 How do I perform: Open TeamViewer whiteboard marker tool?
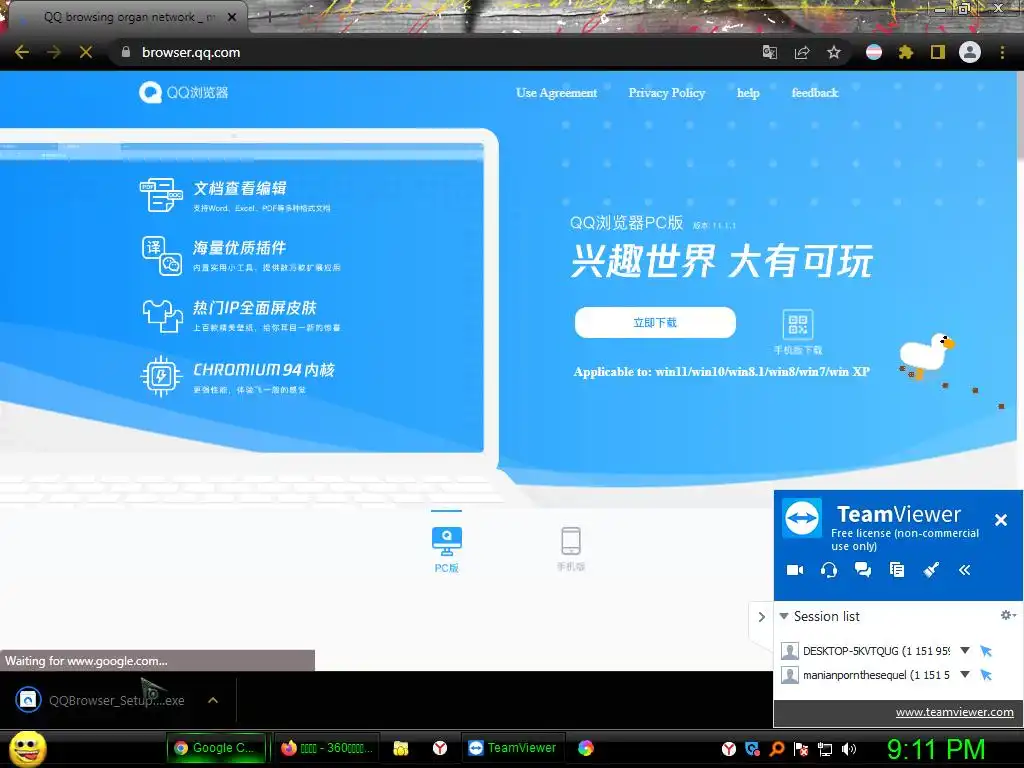[931, 570]
